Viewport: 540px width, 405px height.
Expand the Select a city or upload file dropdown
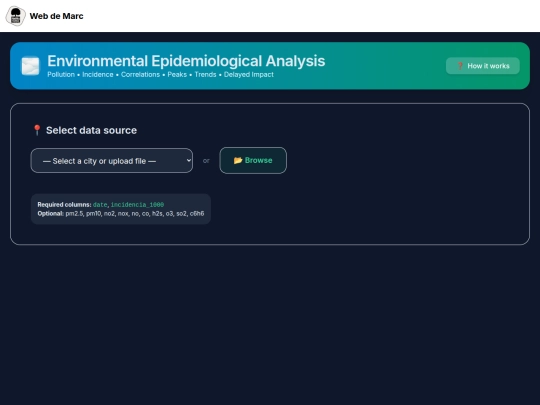pyautogui.click(x=112, y=160)
